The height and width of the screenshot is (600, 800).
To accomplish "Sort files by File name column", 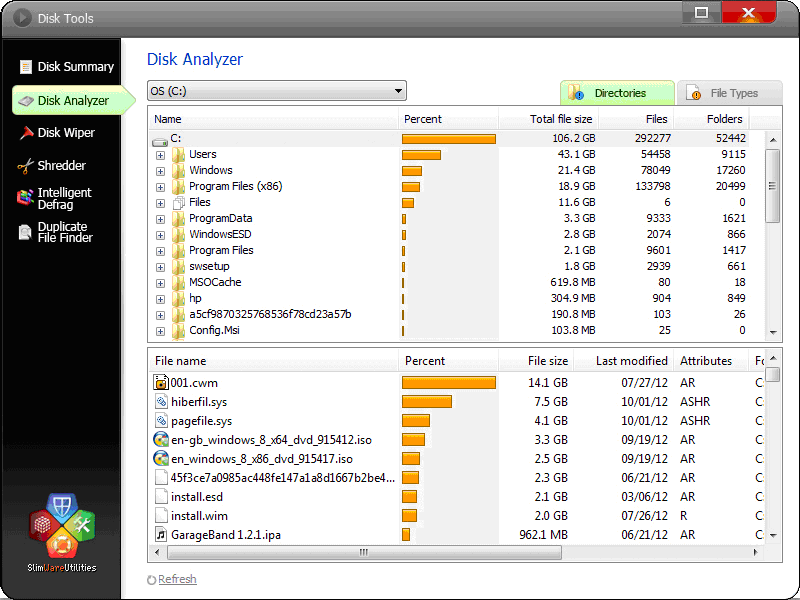I will click(273, 361).
